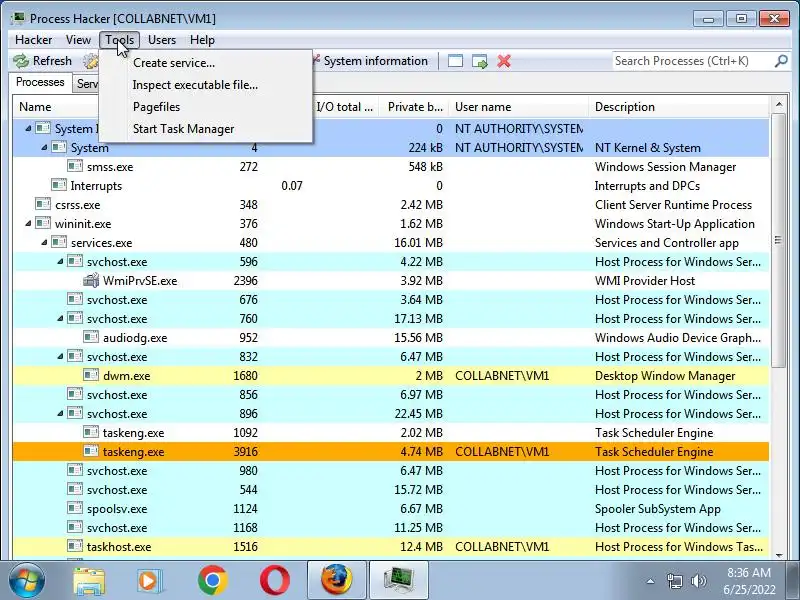Open System information from toolbar

pos(370,61)
